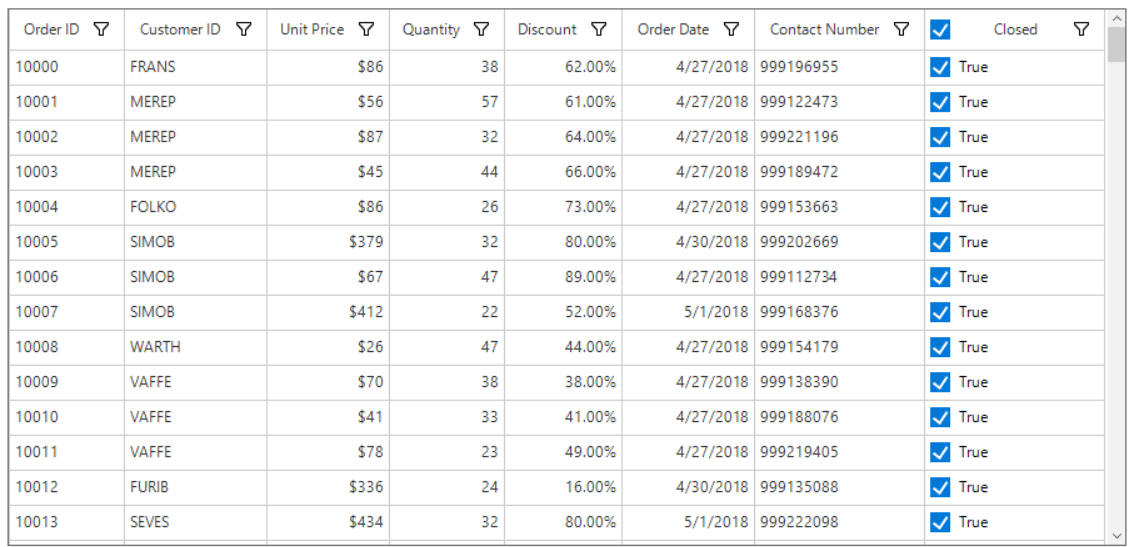Select contact number 999222098
1131x547 pixels.
[x=840, y=522]
